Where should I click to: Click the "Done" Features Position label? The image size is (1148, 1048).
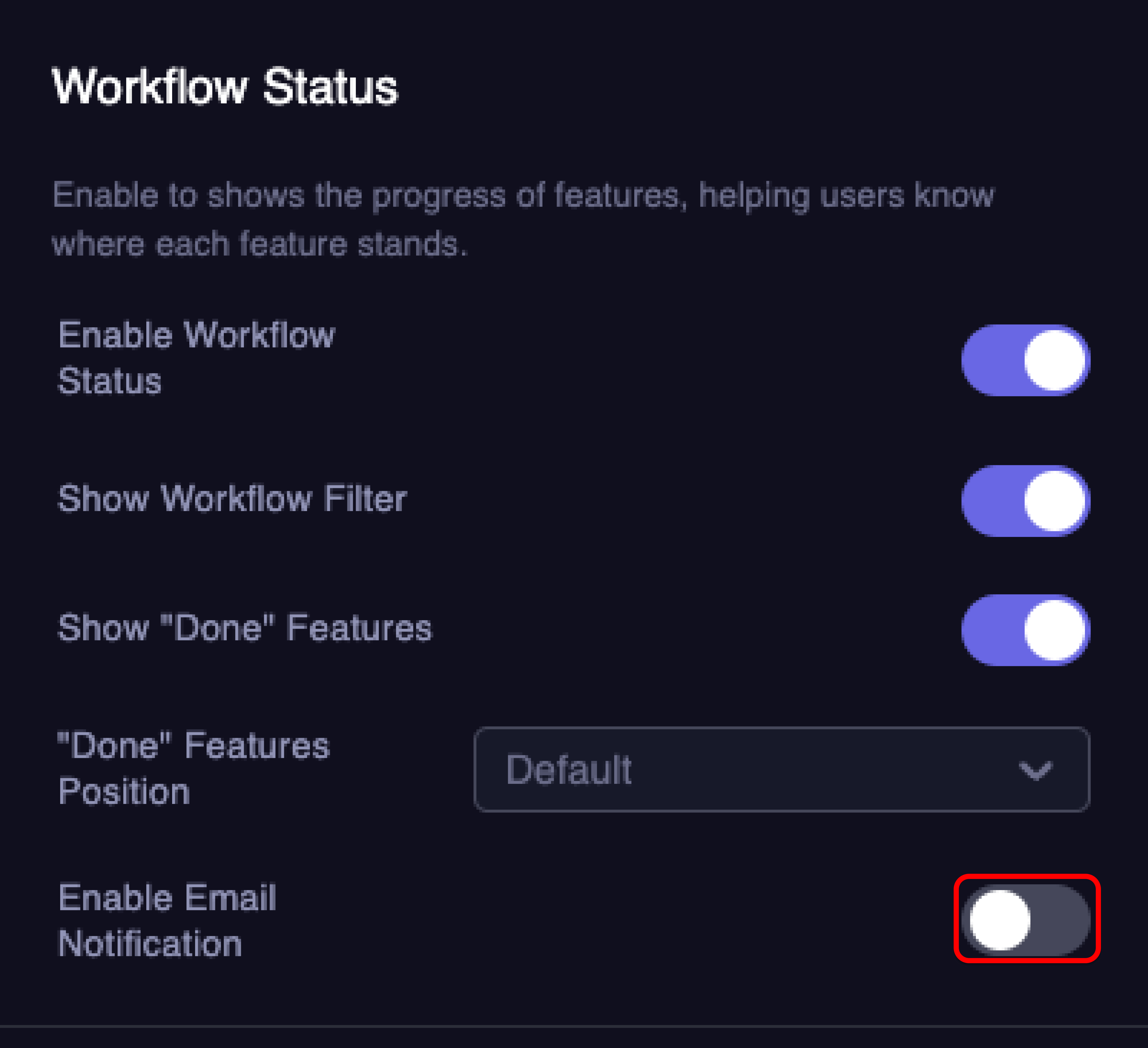[194, 768]
